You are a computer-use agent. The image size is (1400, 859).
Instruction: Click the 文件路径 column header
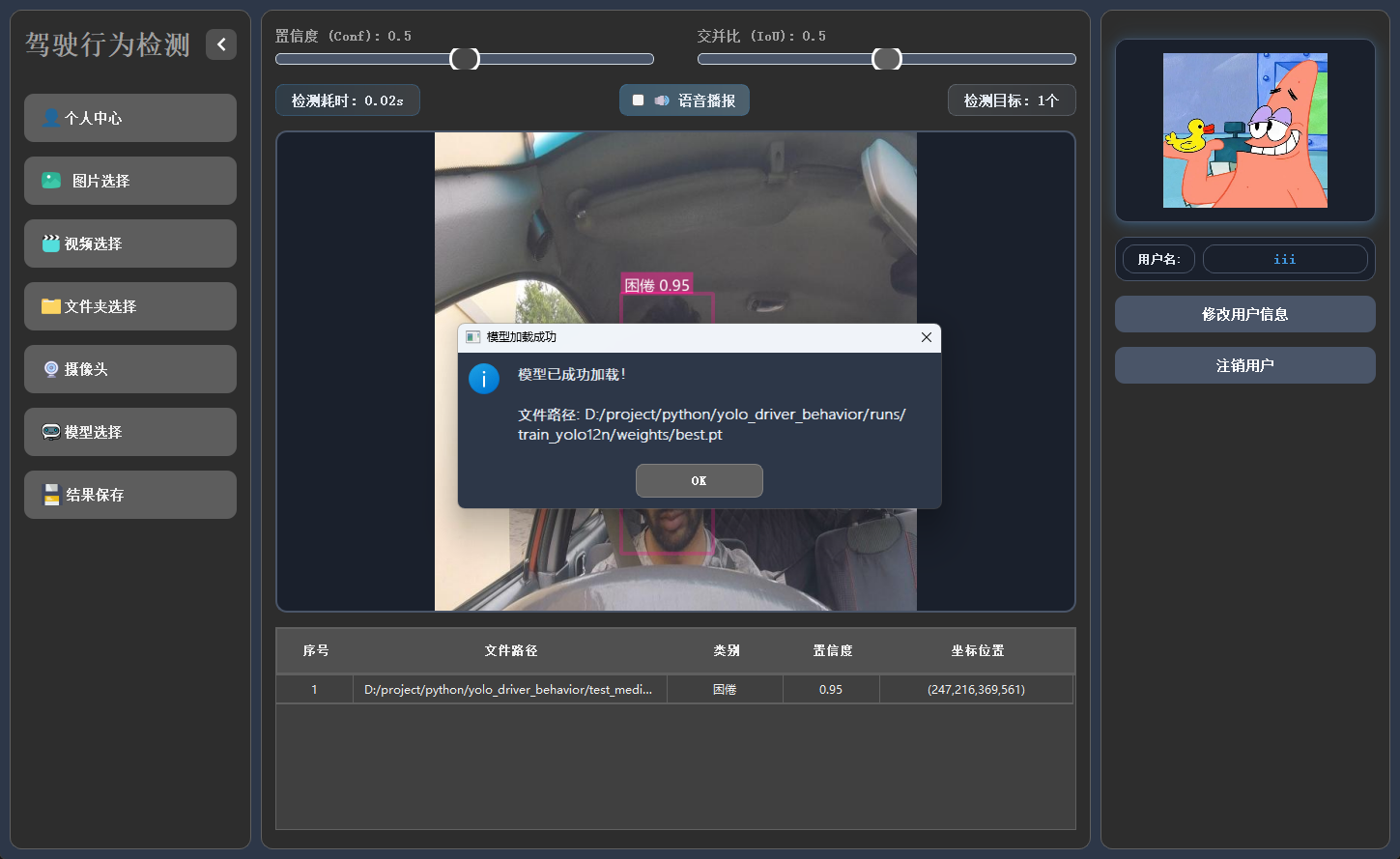click(511, 650)
